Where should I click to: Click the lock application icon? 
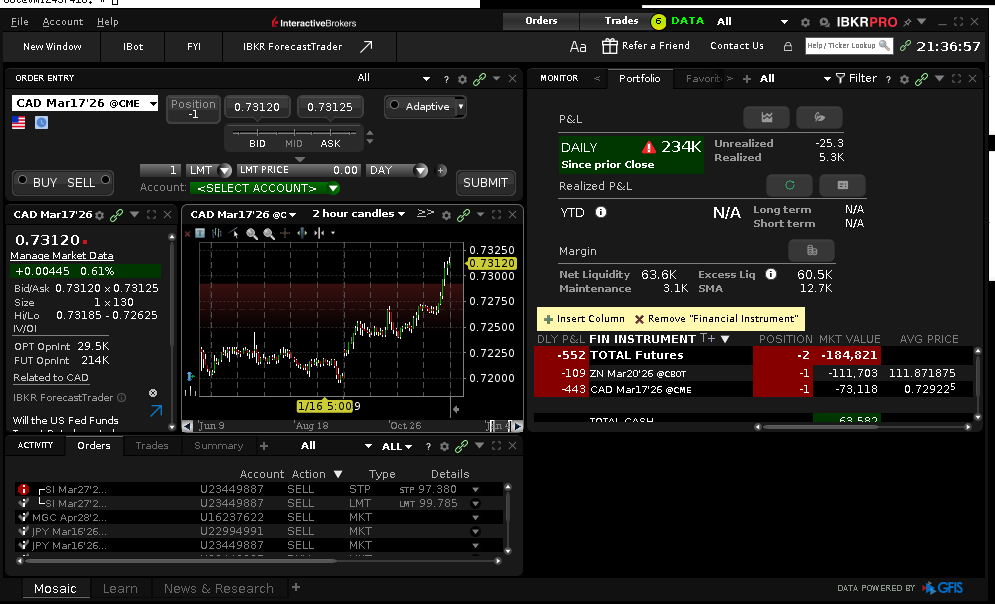point(787,46)
